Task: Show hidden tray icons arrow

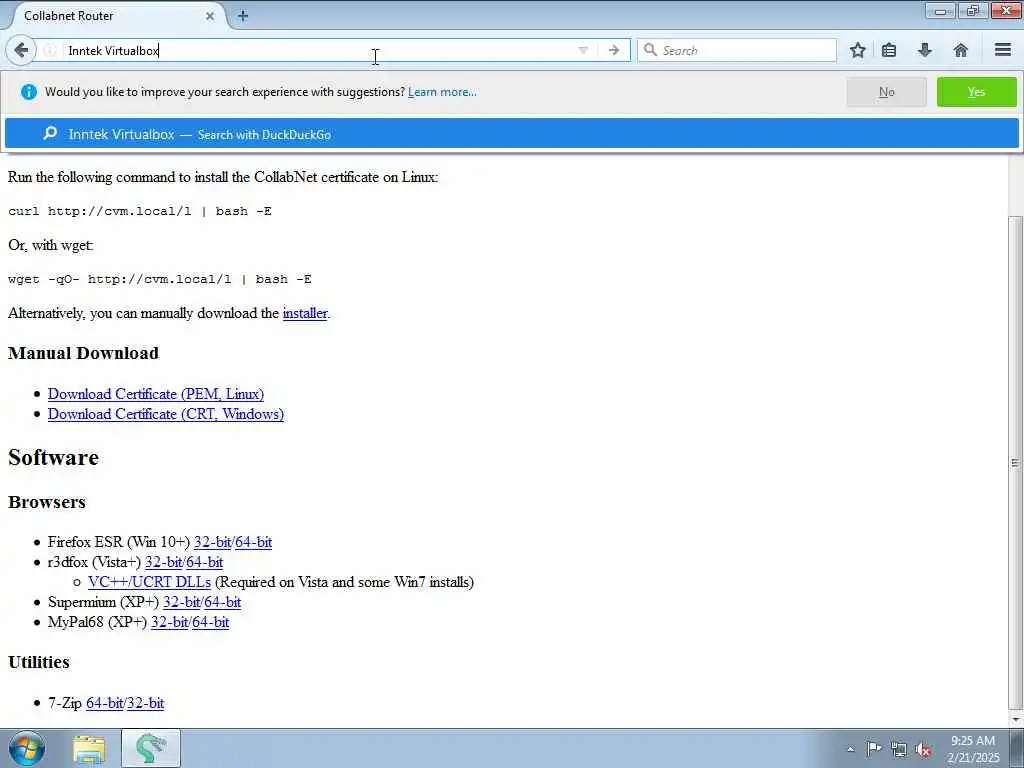Action: tap(850, 750)
